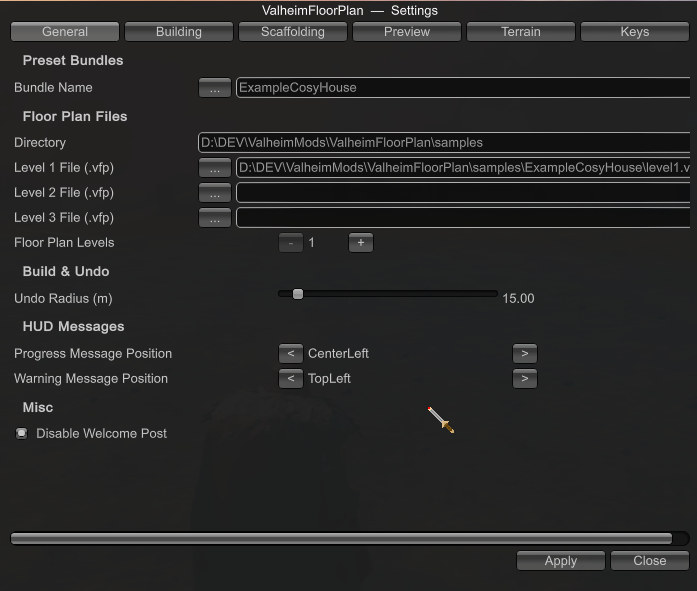This screenshot has height=591, width=697.
Task: Click the Build & Undo heading
Action: [66, 272]
